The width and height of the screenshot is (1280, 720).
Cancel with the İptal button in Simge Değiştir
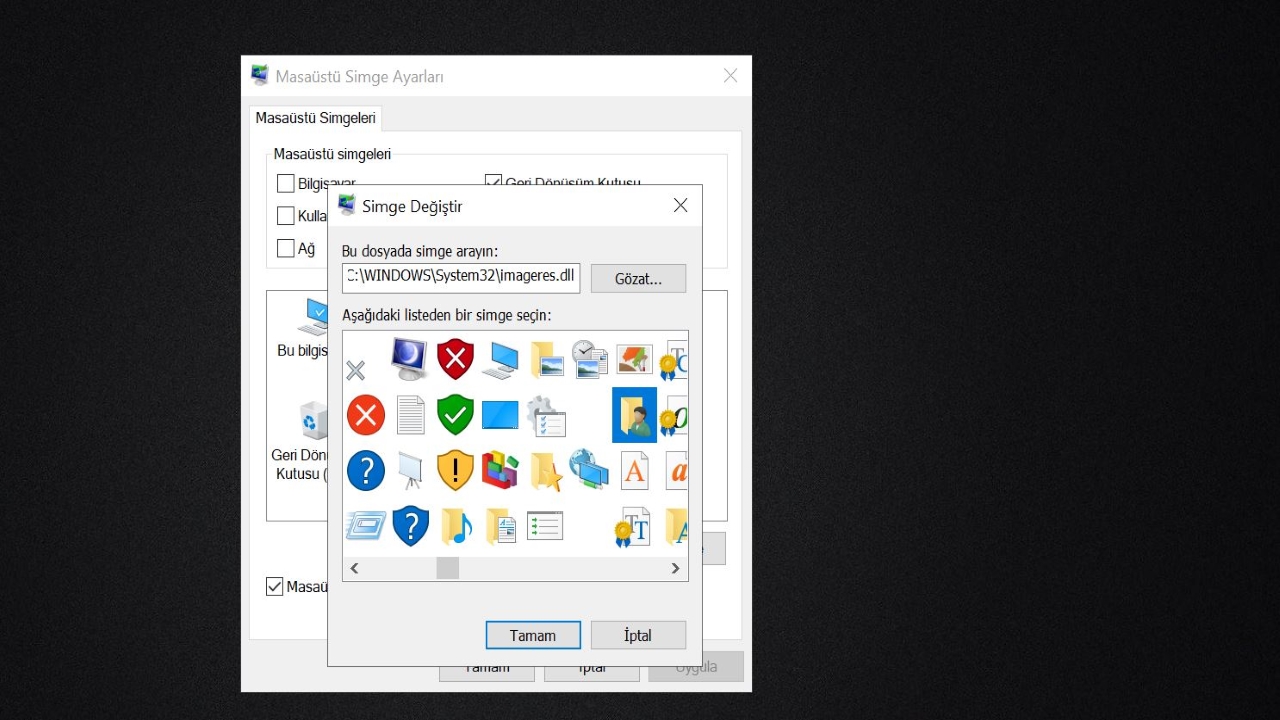638,635
